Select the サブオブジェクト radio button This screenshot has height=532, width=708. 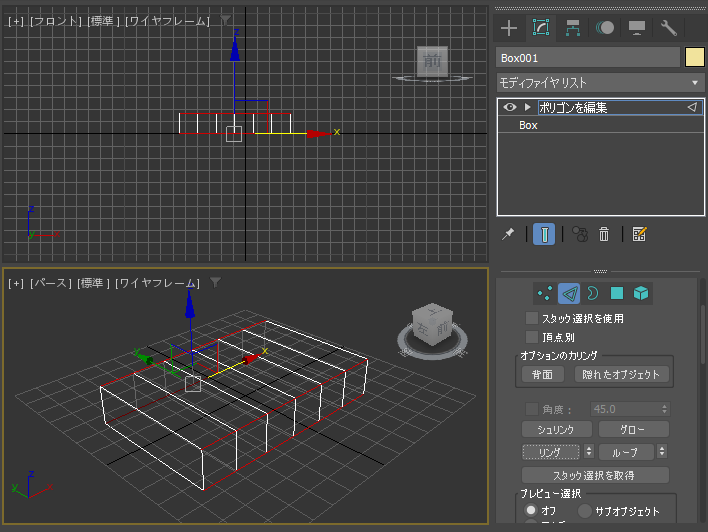tap(585, 511)
